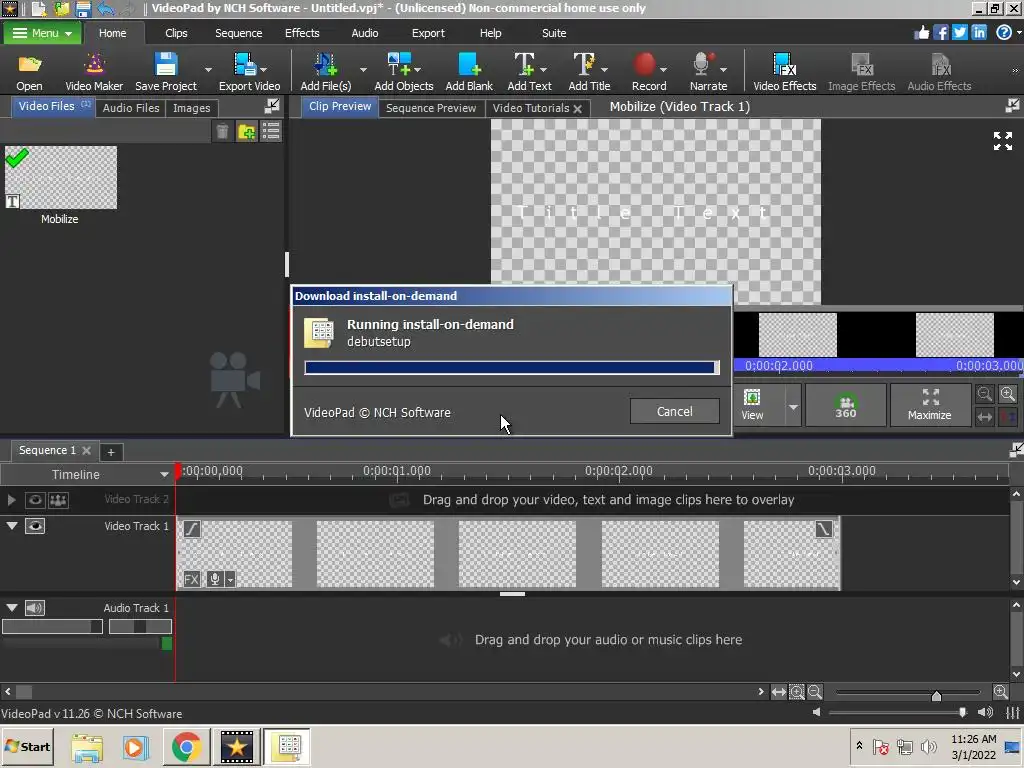Open the Timeline mode dropdown
The image size is (1024, 768).
pos(164,475)
